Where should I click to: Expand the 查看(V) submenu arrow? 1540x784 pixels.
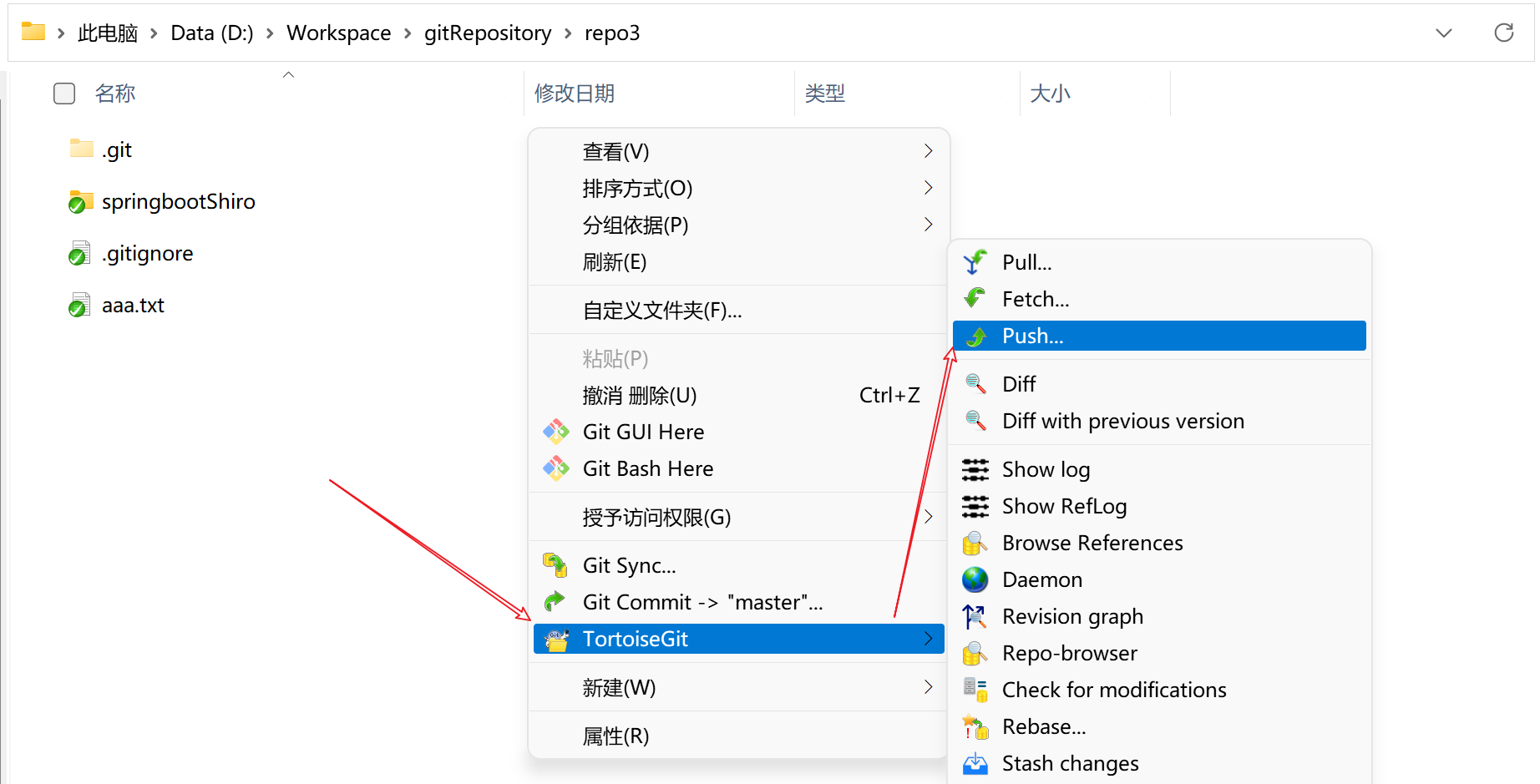(928, 151)
